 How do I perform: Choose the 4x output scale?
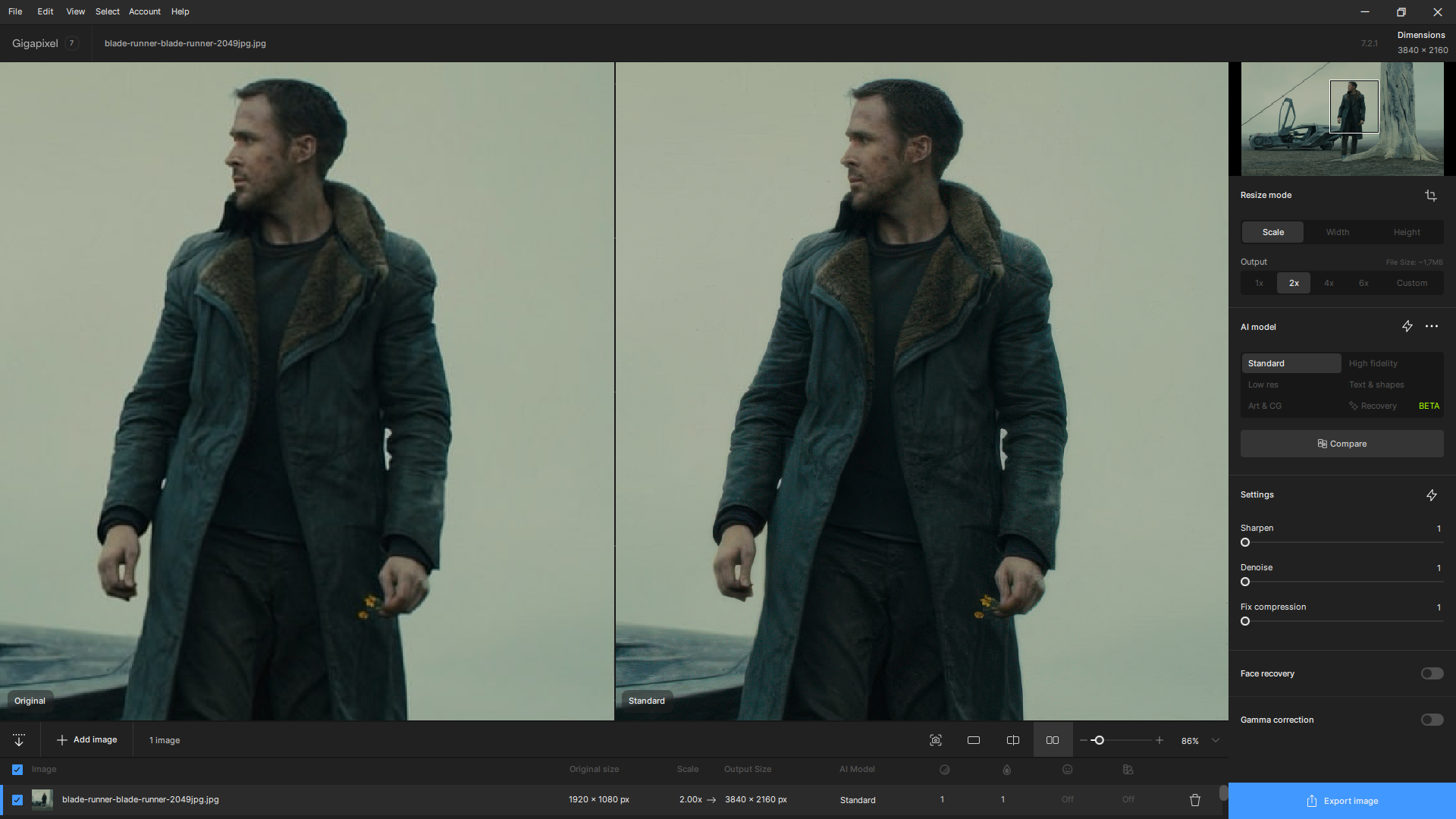tap(1329, 283)
